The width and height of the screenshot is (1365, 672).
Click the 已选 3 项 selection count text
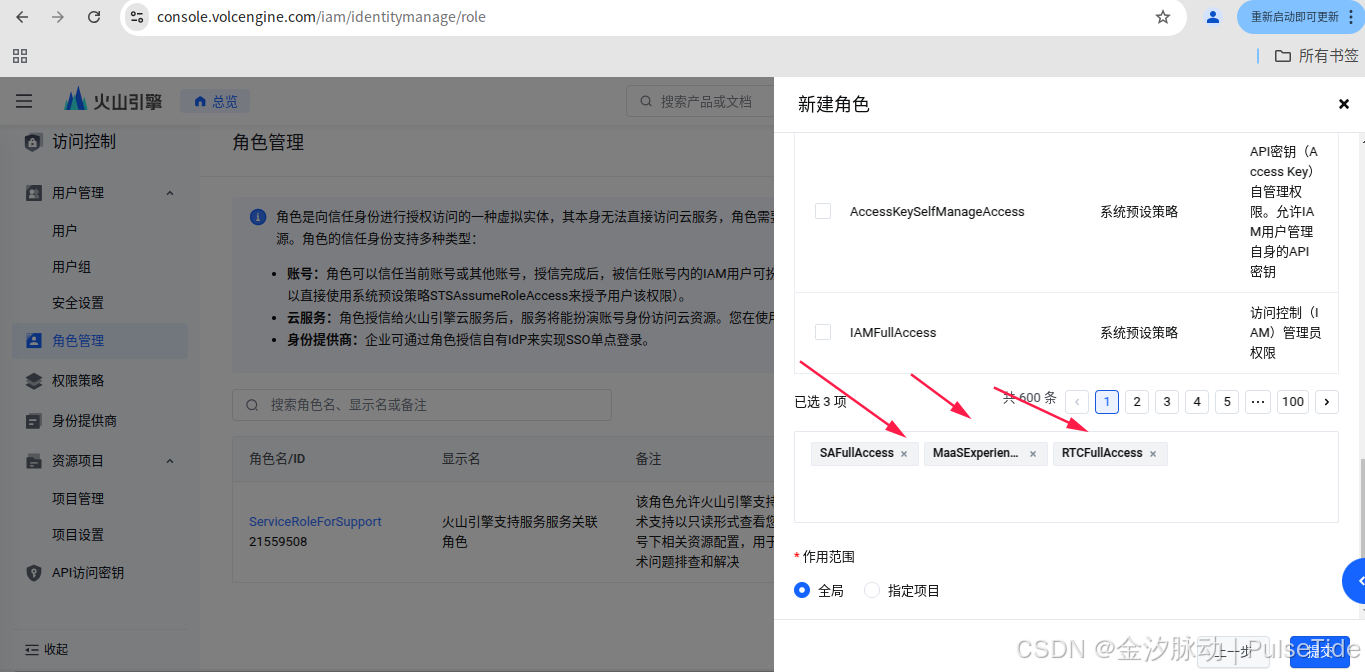820,402
